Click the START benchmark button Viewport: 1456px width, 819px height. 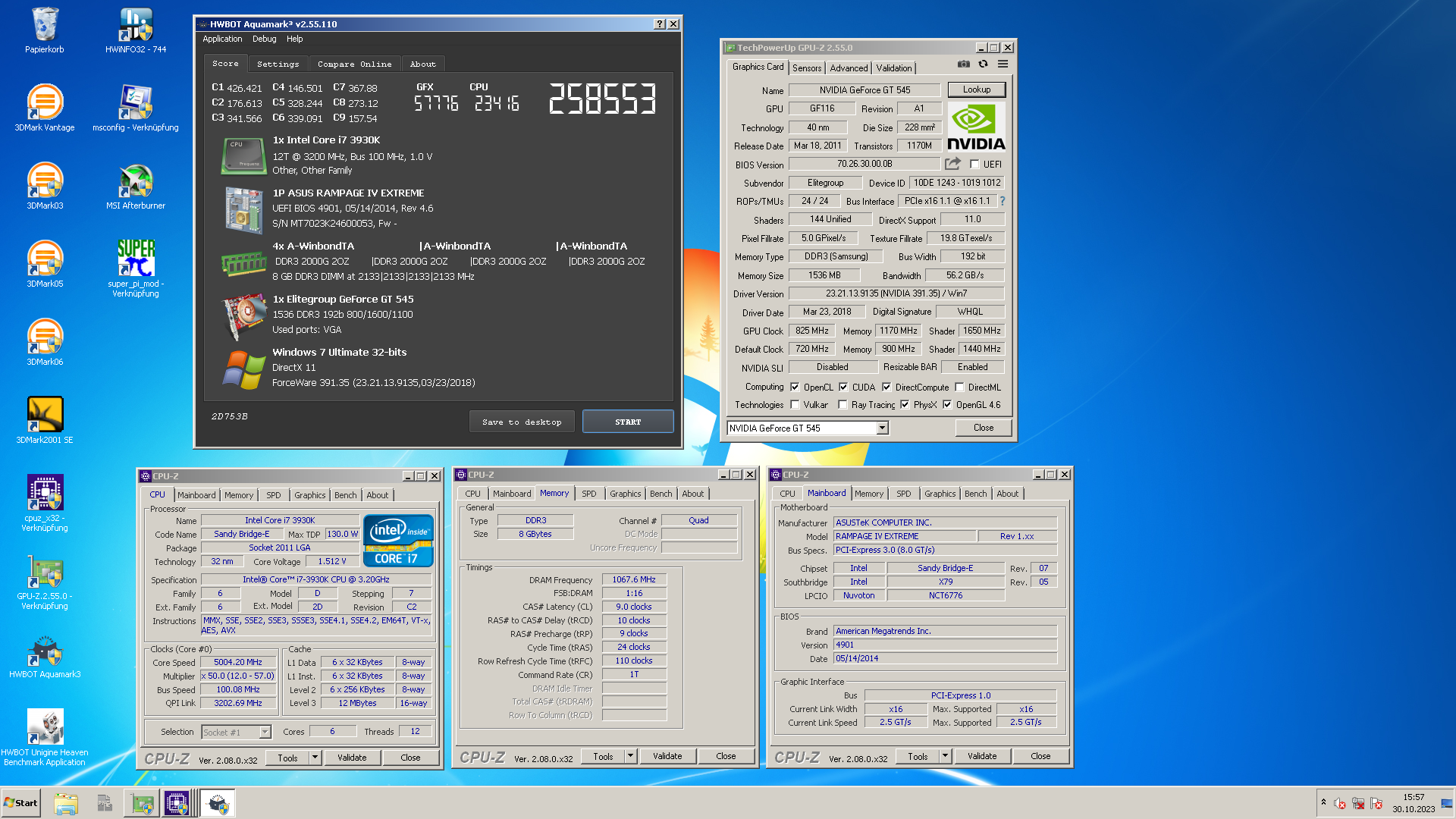[628, 422]
